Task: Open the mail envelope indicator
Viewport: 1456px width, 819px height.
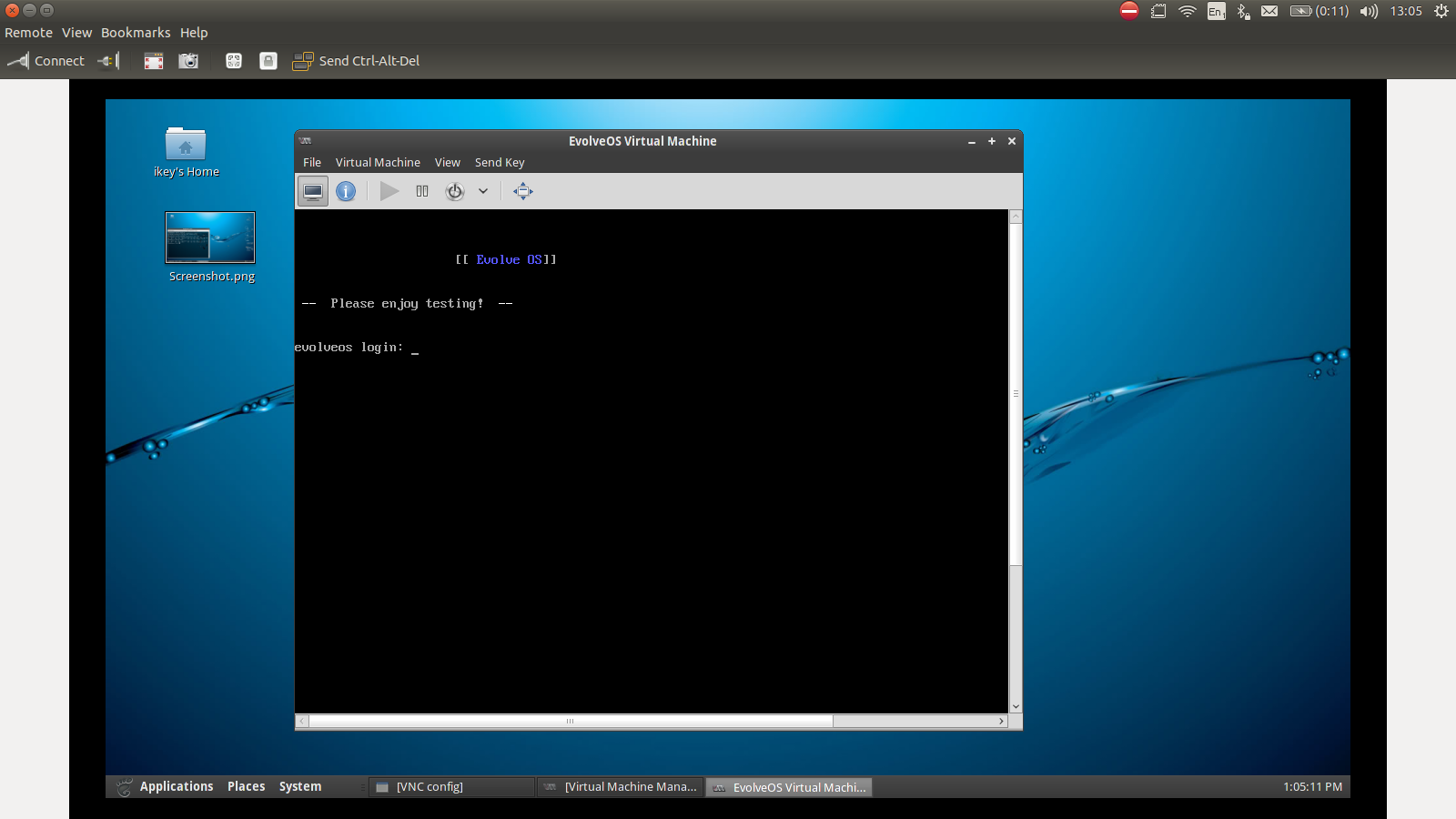Action: [1269, 11]
